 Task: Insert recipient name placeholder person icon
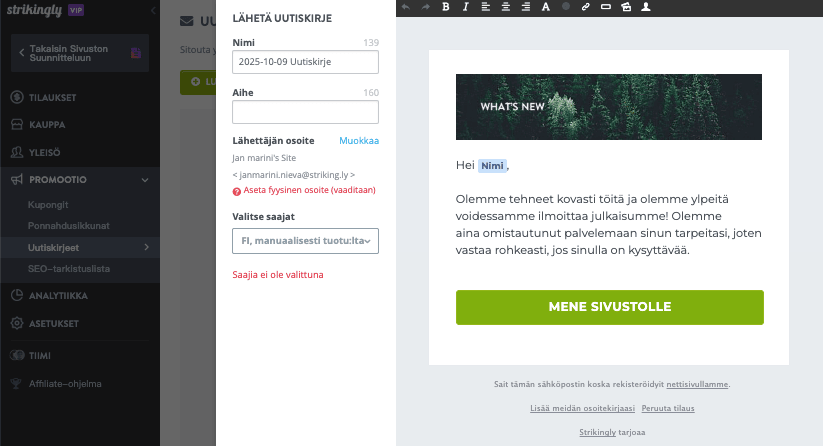[x=646, y=7]
